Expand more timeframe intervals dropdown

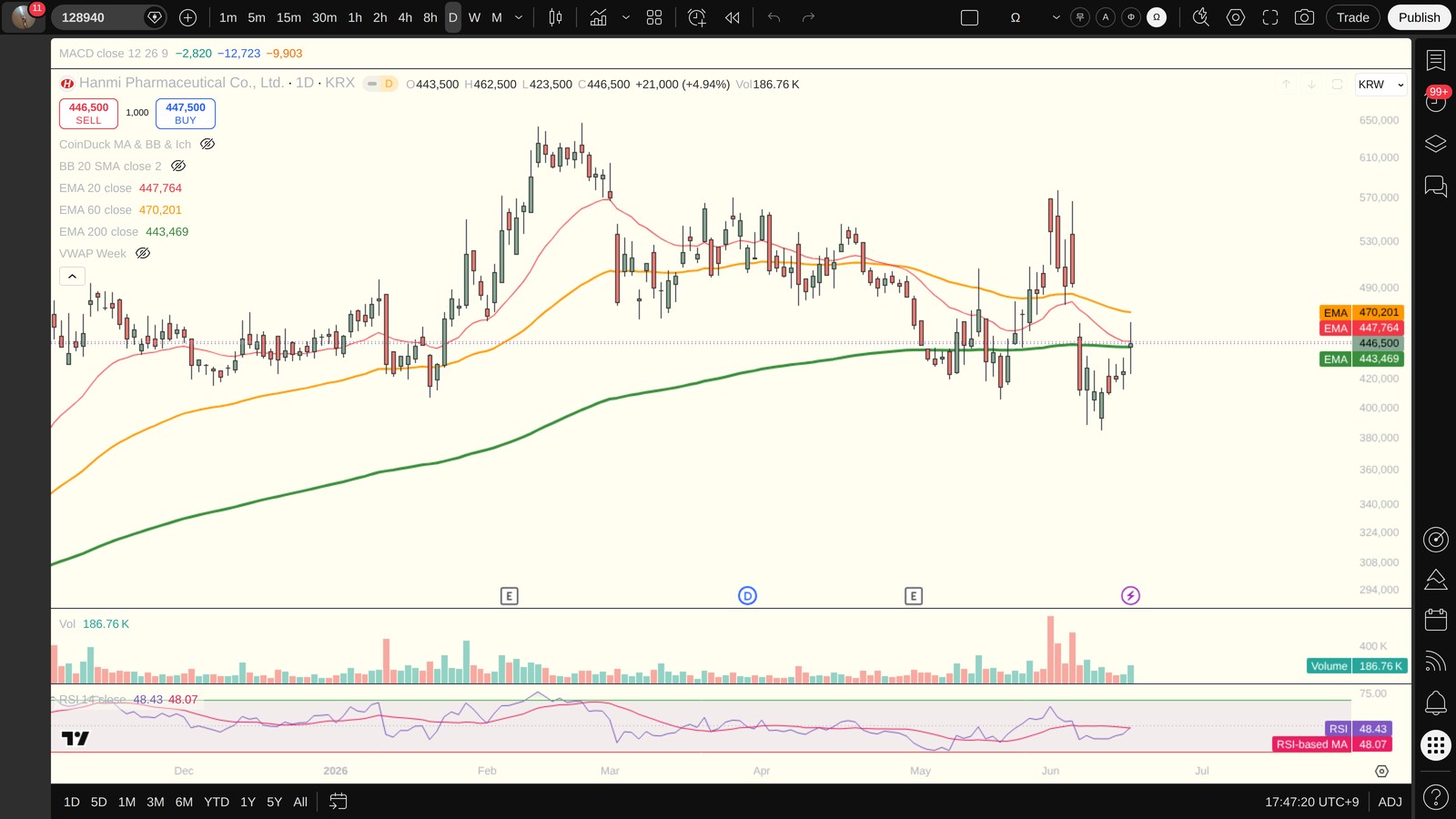(519, 17)
